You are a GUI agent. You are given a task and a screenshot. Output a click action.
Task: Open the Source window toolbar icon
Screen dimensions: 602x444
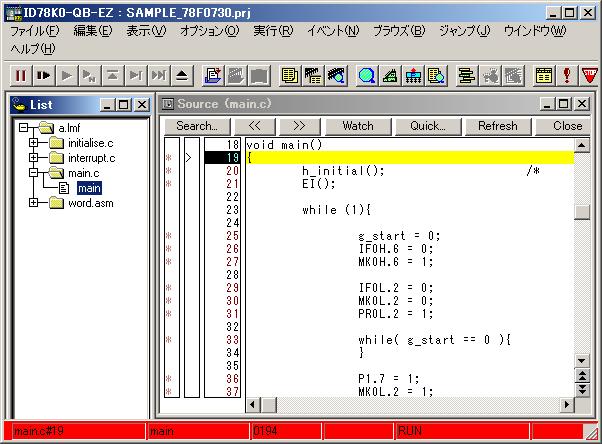tap(290, 75)
